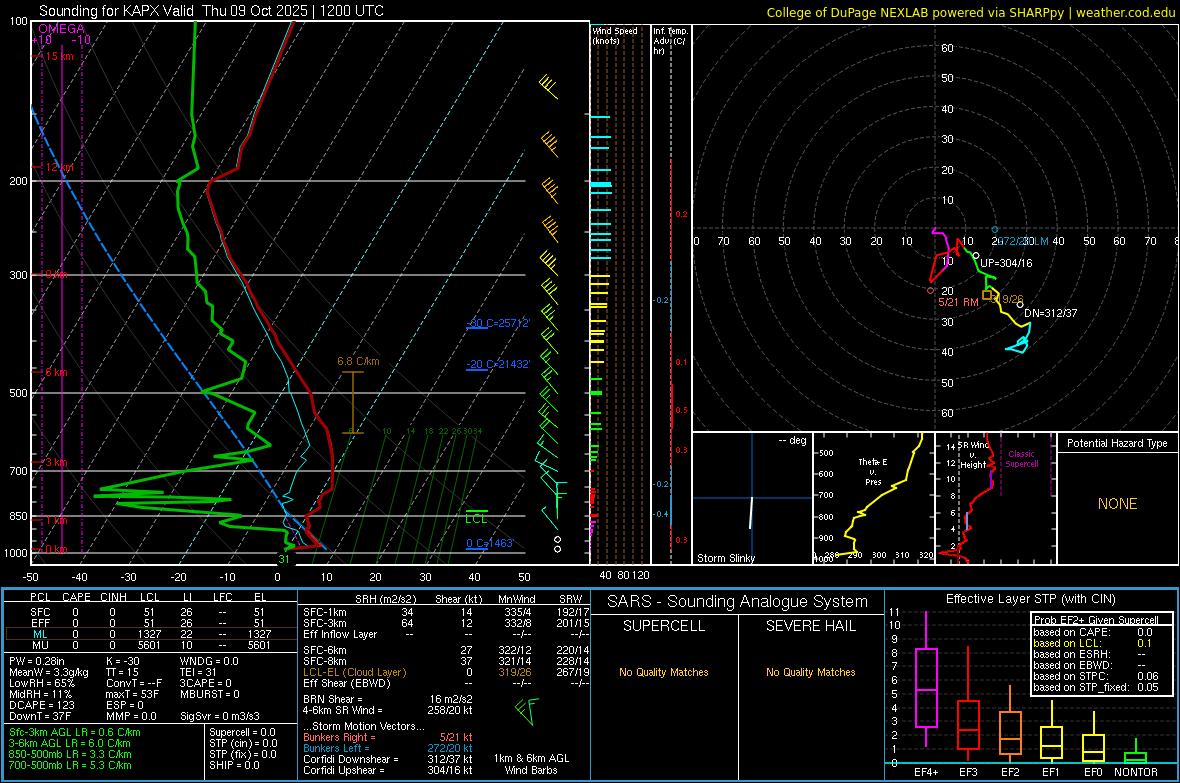Click the SHIP = 0.0 value
The height and width of the screenshot is (783, 1180).
click(234, 766)
